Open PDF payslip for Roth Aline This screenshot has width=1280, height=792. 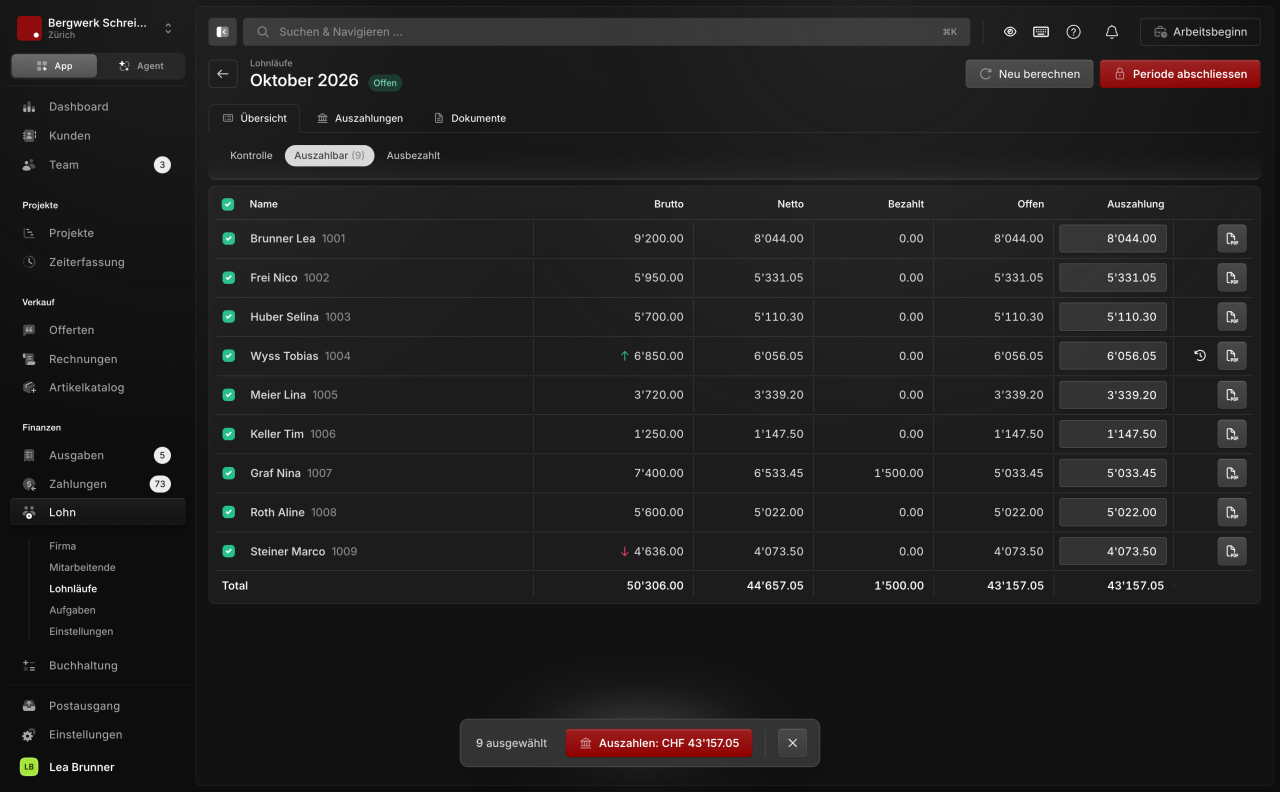click(x=1232, y=512)
